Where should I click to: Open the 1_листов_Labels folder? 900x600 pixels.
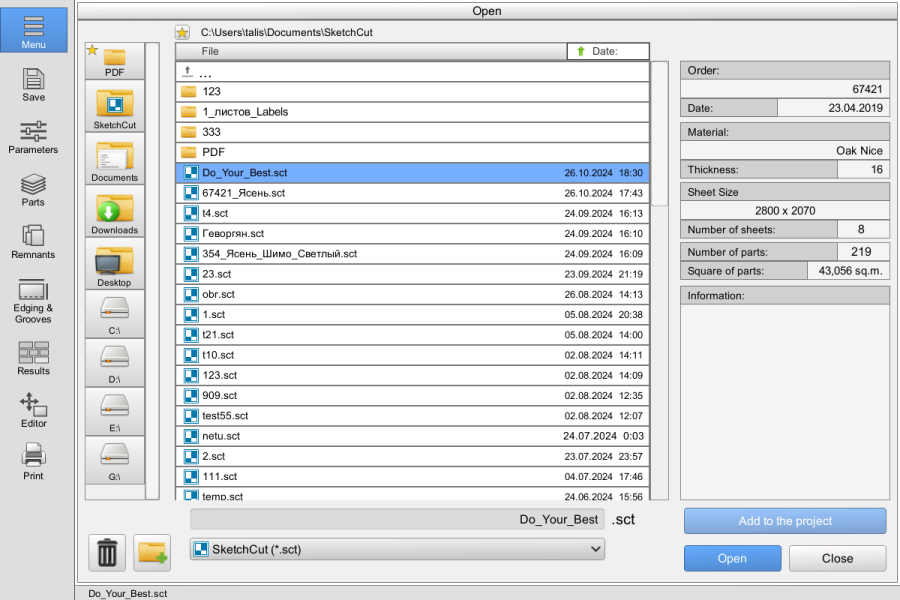[412, 112]
